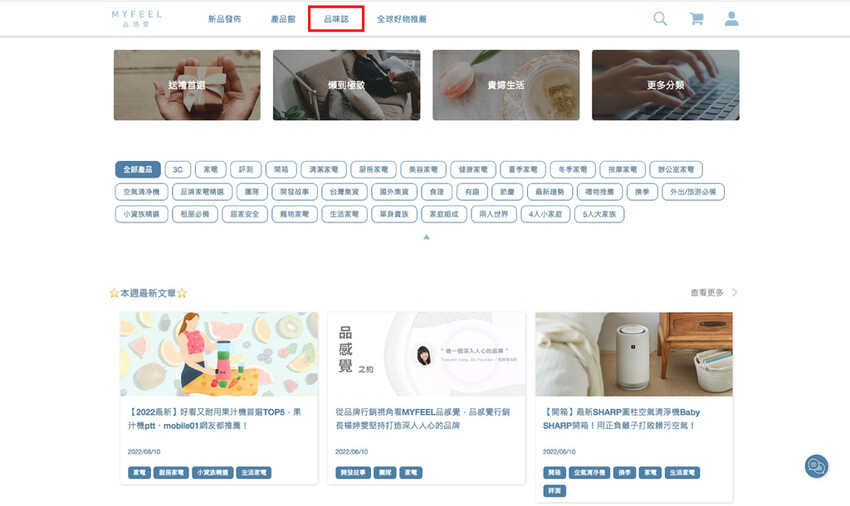Toggle the 3C filter chip
The image size is (850, 506).
(178, 169)
